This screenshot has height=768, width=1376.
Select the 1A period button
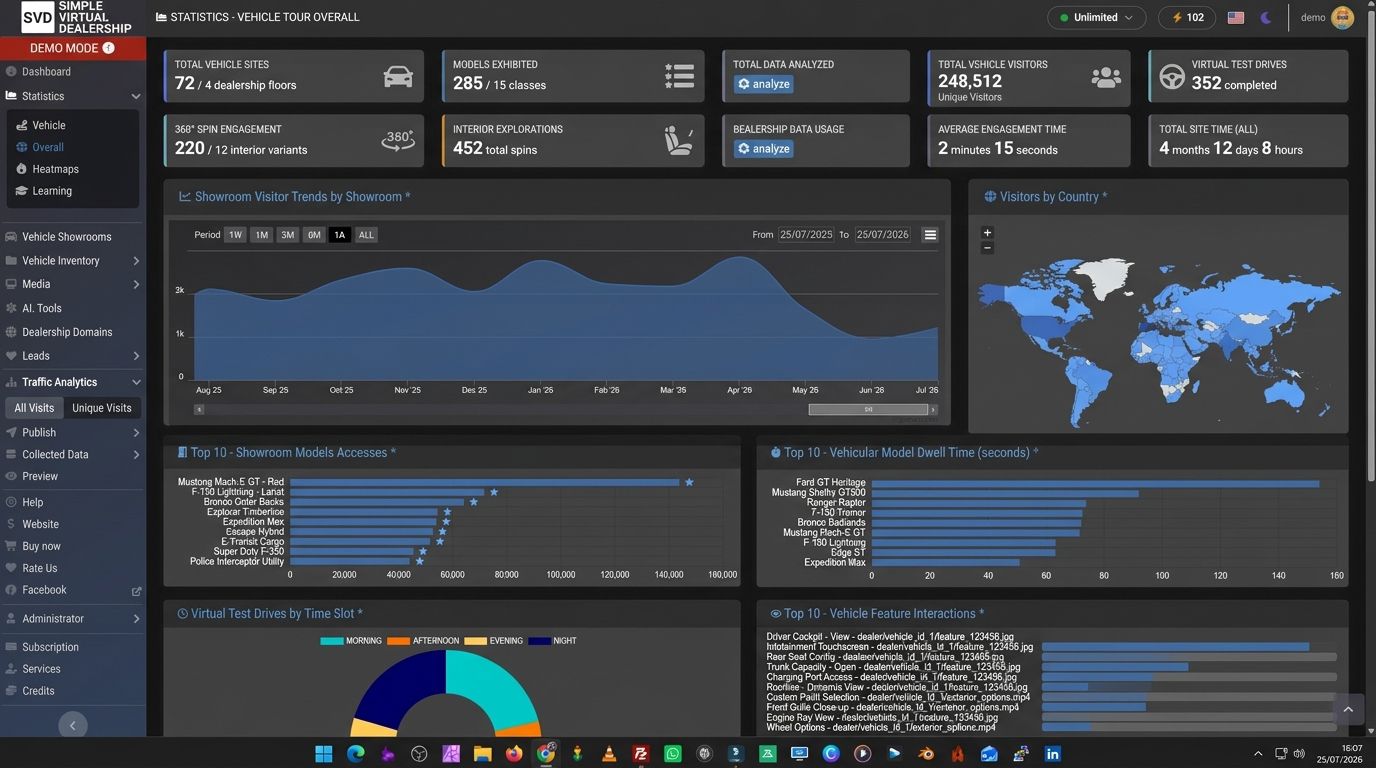coord(340,235)
